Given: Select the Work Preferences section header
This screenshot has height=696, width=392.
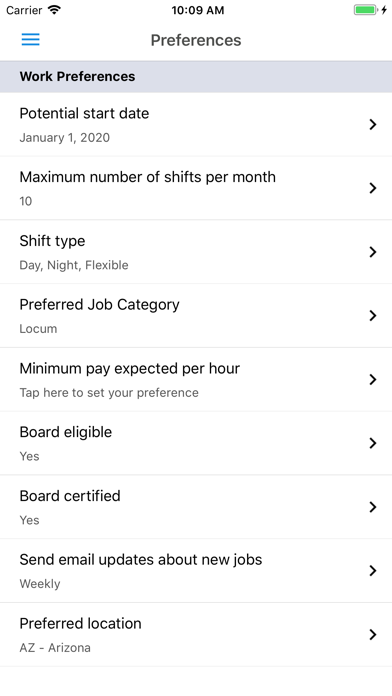Looking at the screenshot, I should 196,76.
